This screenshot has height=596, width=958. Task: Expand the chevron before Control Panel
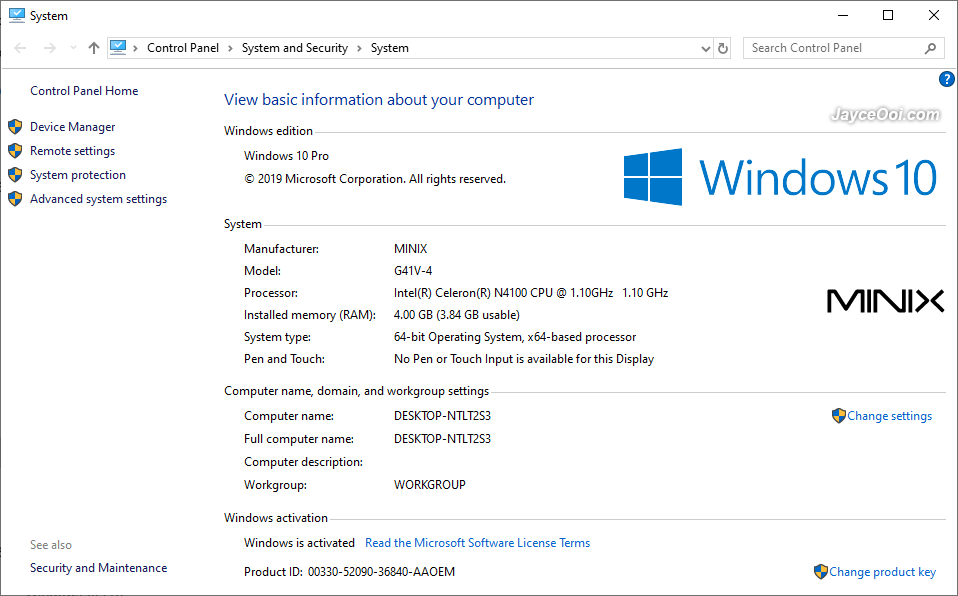tap(135, 48)
